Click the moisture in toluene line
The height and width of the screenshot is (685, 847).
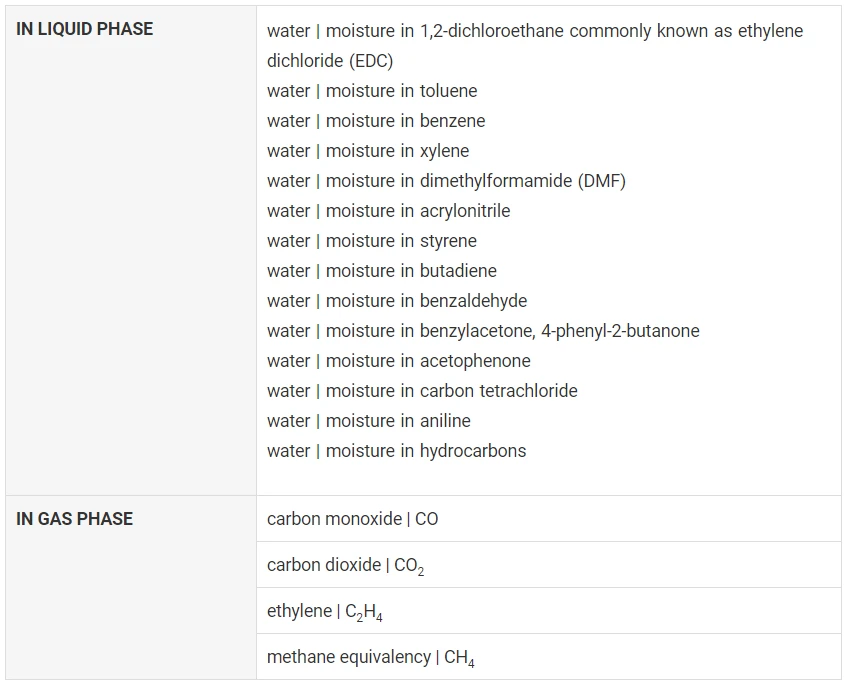372,91
